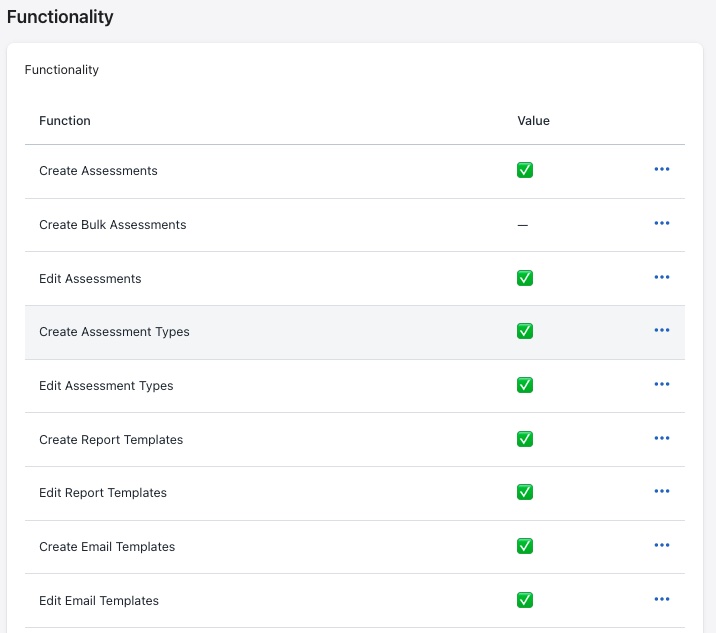Image resolution: width=716 pixels, height=633 pixels.
Task: Open the three-dot menu for Create Assessments
Action: (x=661, y=170)
